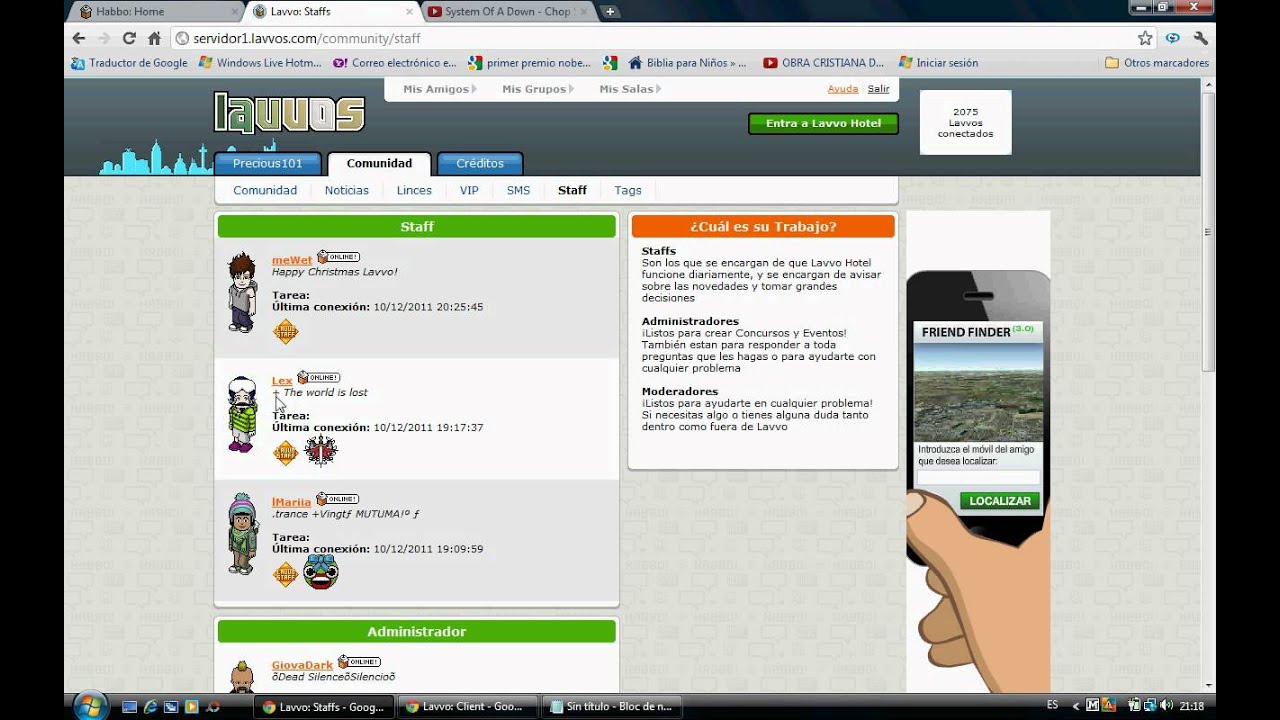1280x720 pixels.
Task: Open the Créditos tab
Action: pyautogui.click(x=480, y=164)
